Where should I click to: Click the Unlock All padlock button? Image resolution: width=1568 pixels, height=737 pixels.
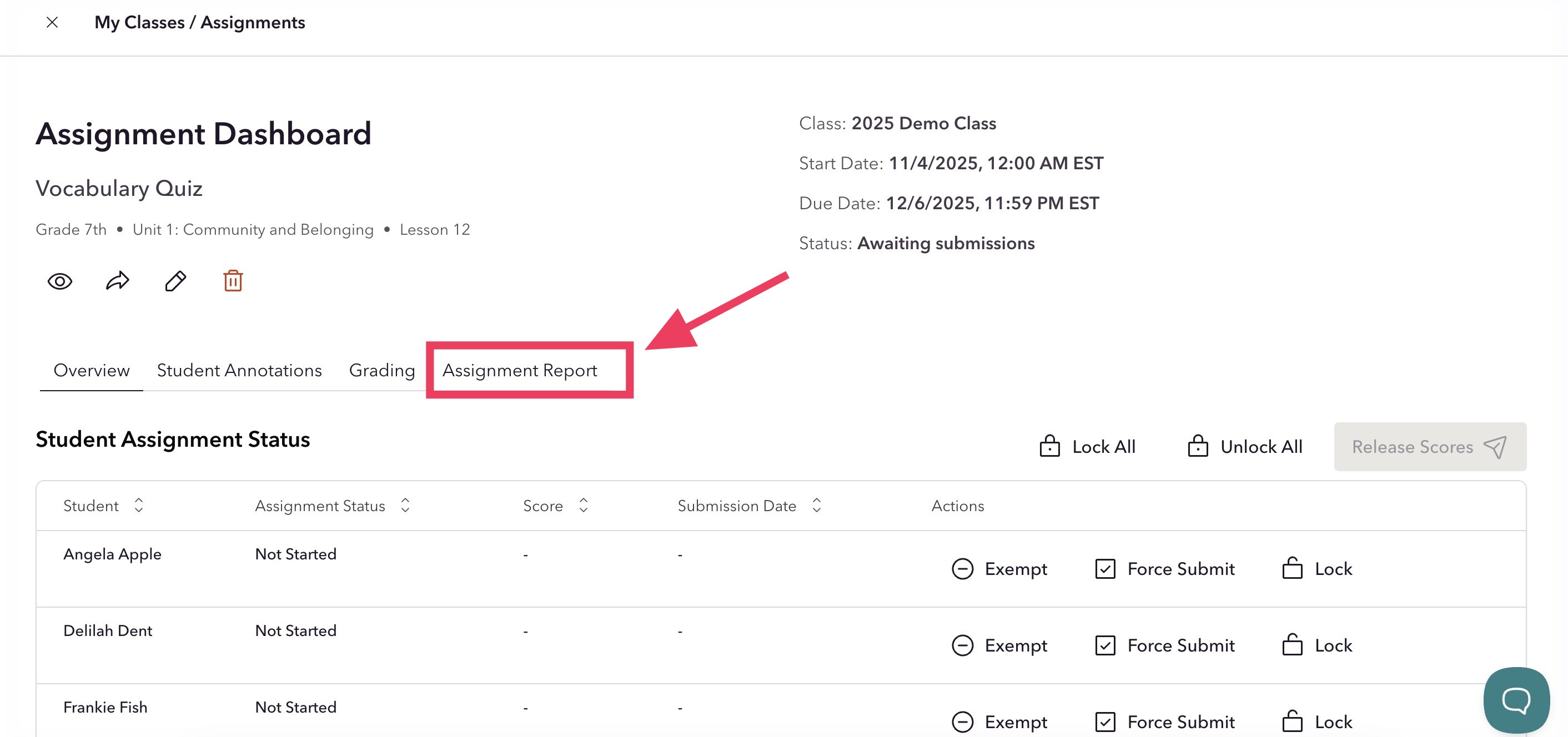tap(1245, 447)
